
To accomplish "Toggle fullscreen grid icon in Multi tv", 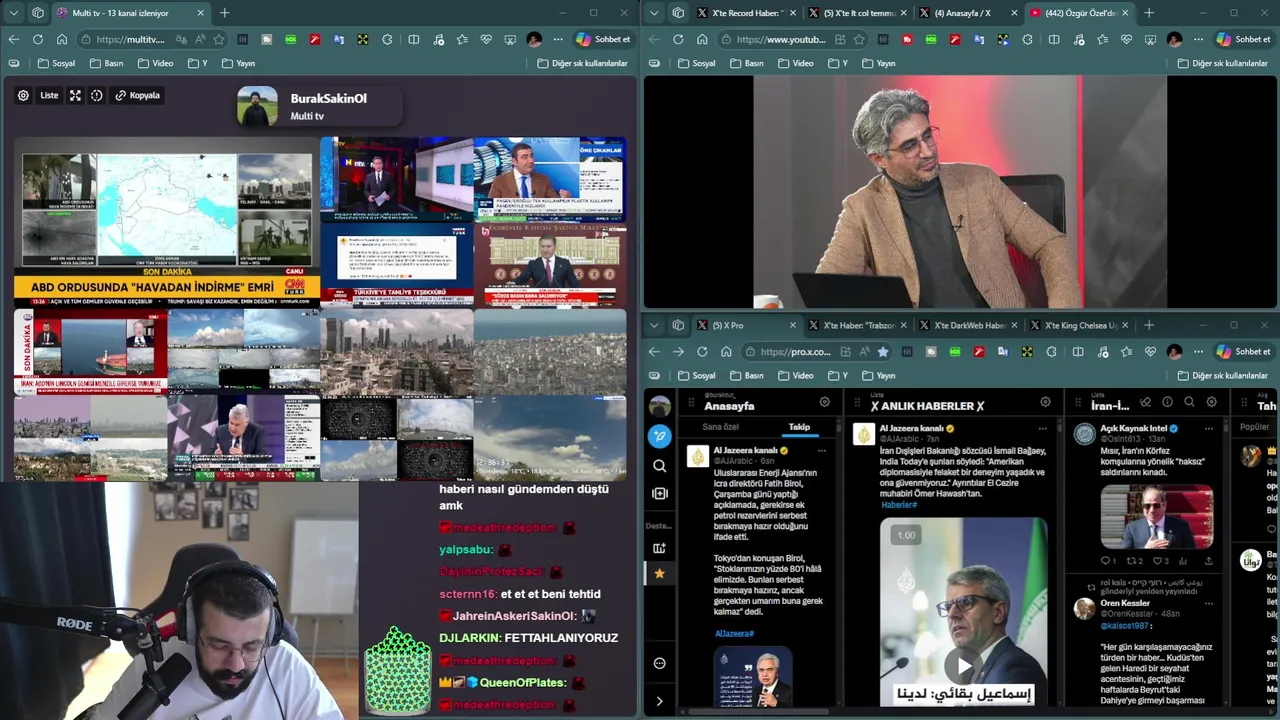I will tap(75, 95).
